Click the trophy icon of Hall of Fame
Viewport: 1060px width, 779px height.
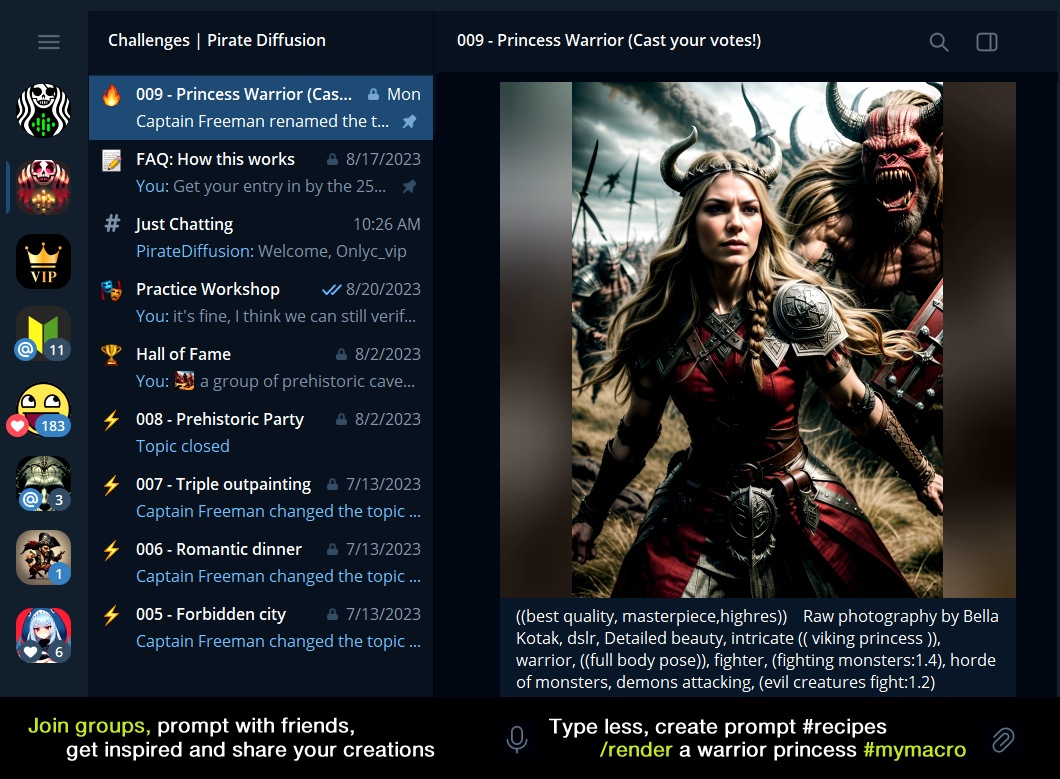(x=112, y=354)
